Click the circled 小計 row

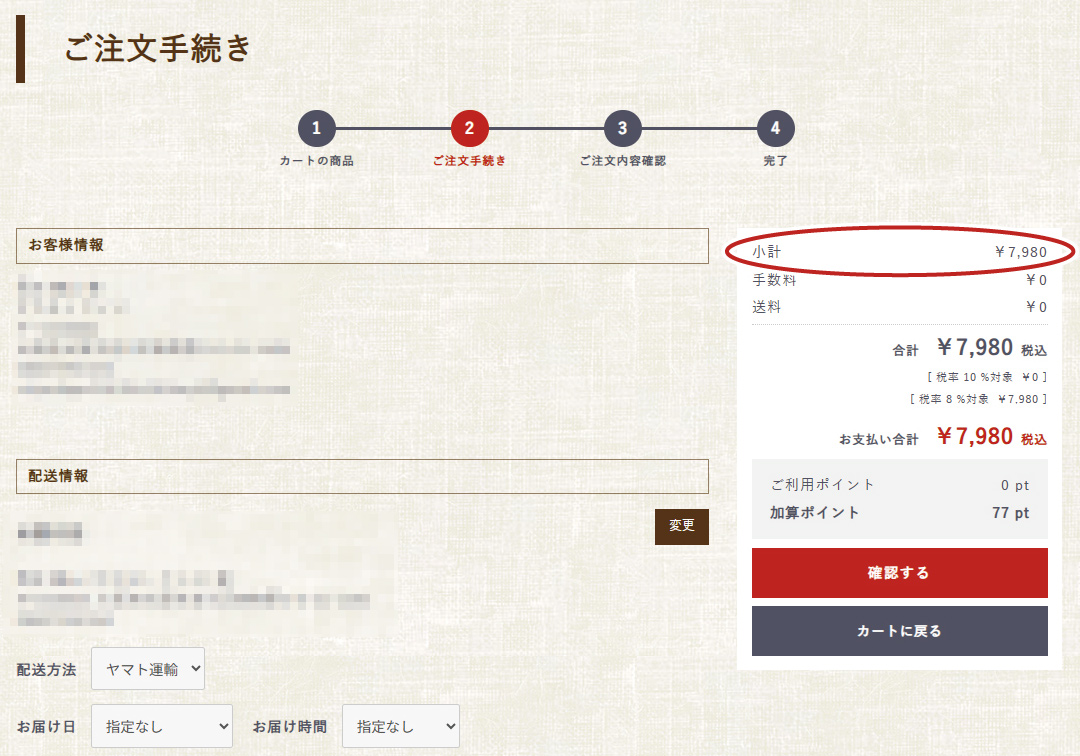[x=899, y=252]
